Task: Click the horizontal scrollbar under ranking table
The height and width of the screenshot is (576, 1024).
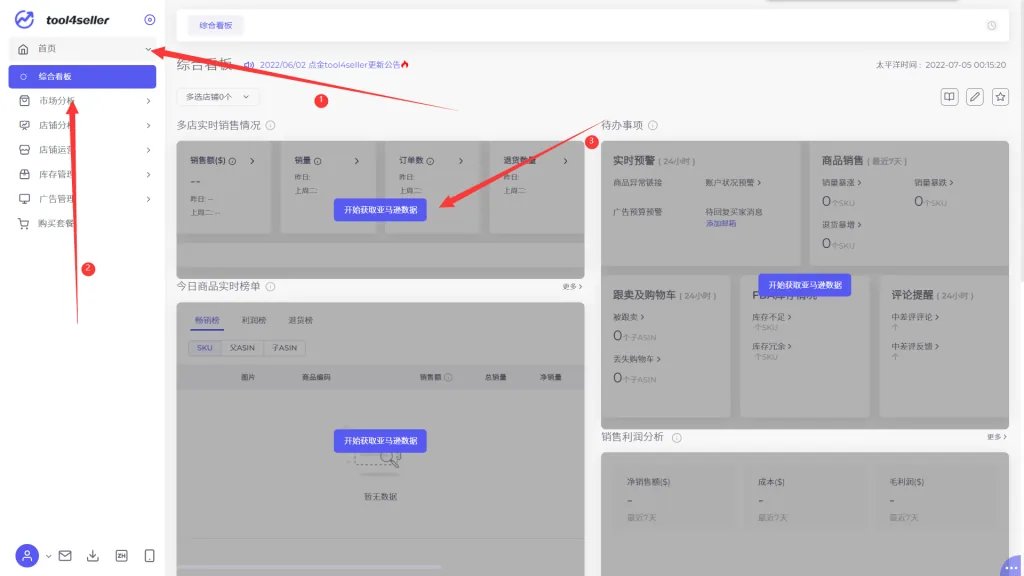Action: (308, 567)
